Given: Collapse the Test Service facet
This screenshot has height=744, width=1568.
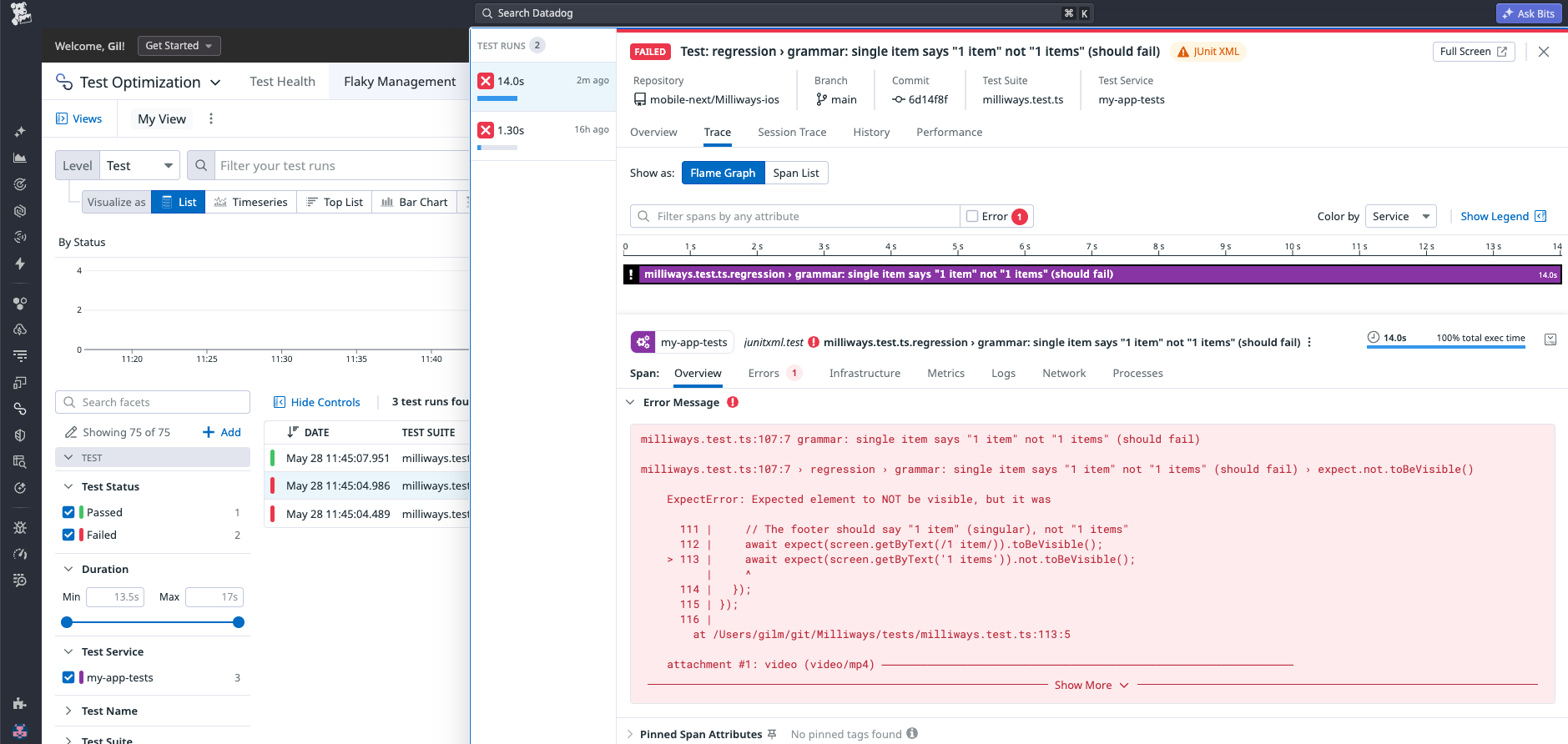Looking at the screenshot, I should 68,651.
